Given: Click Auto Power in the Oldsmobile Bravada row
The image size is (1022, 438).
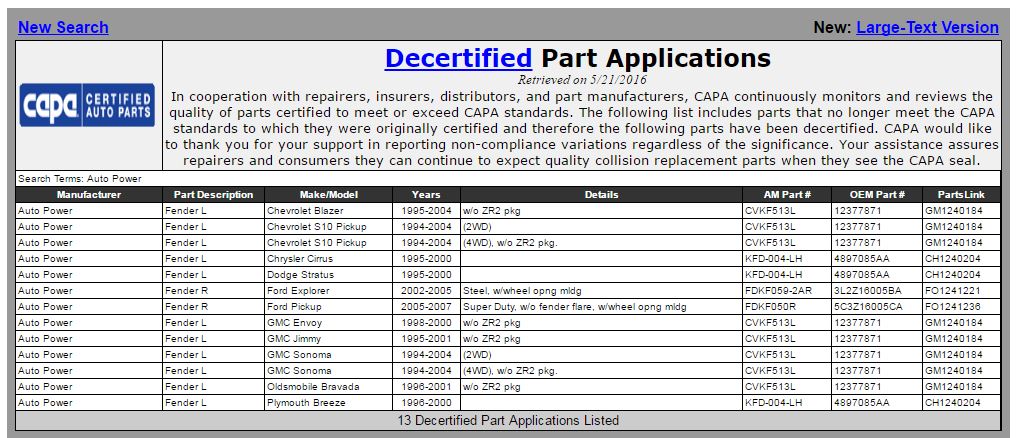Looking at the screenshot, I should tap(89, 387).
